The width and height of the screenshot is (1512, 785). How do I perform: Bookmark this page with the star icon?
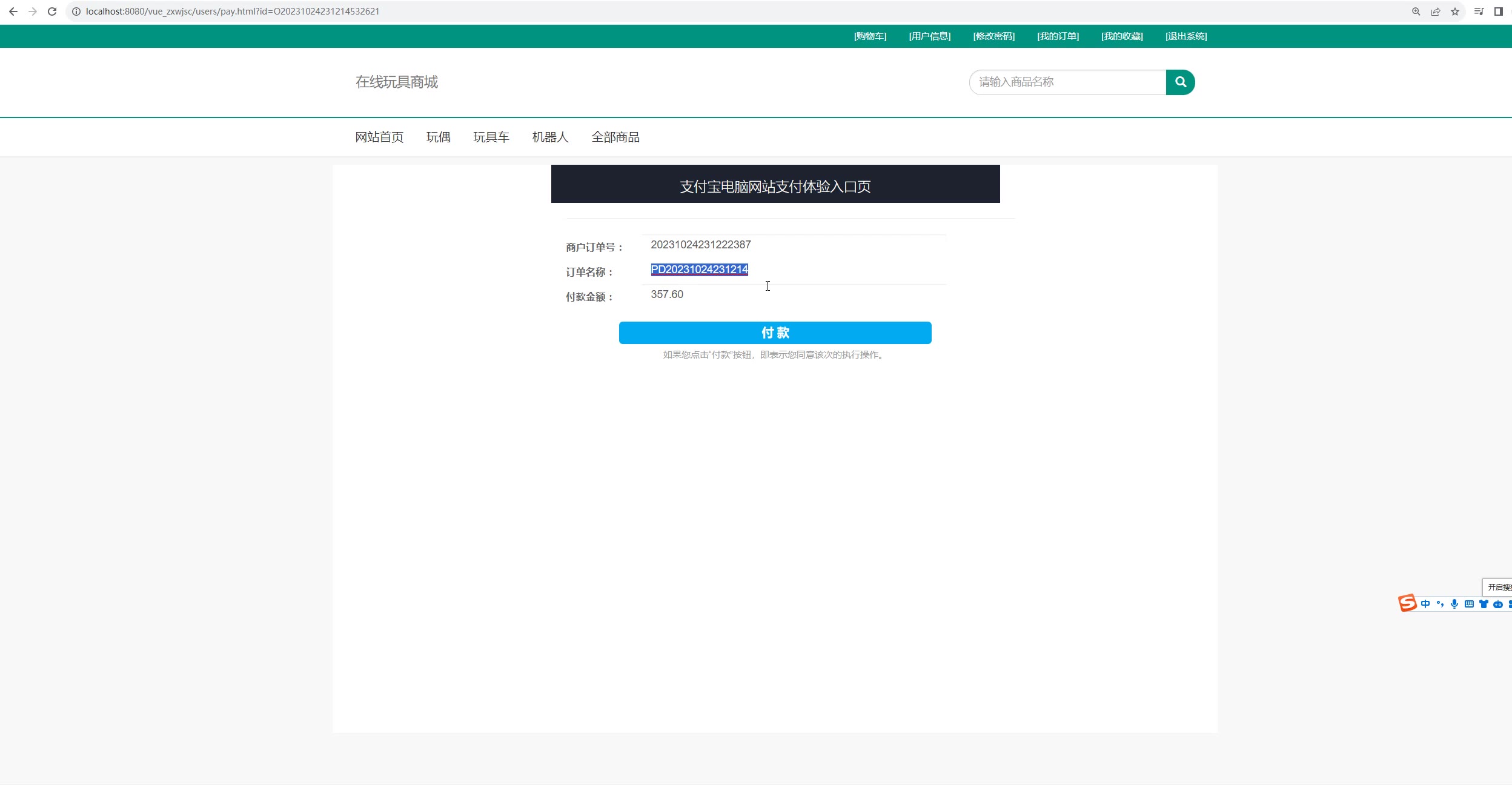pyautogui.click(x=1455, y=12)
